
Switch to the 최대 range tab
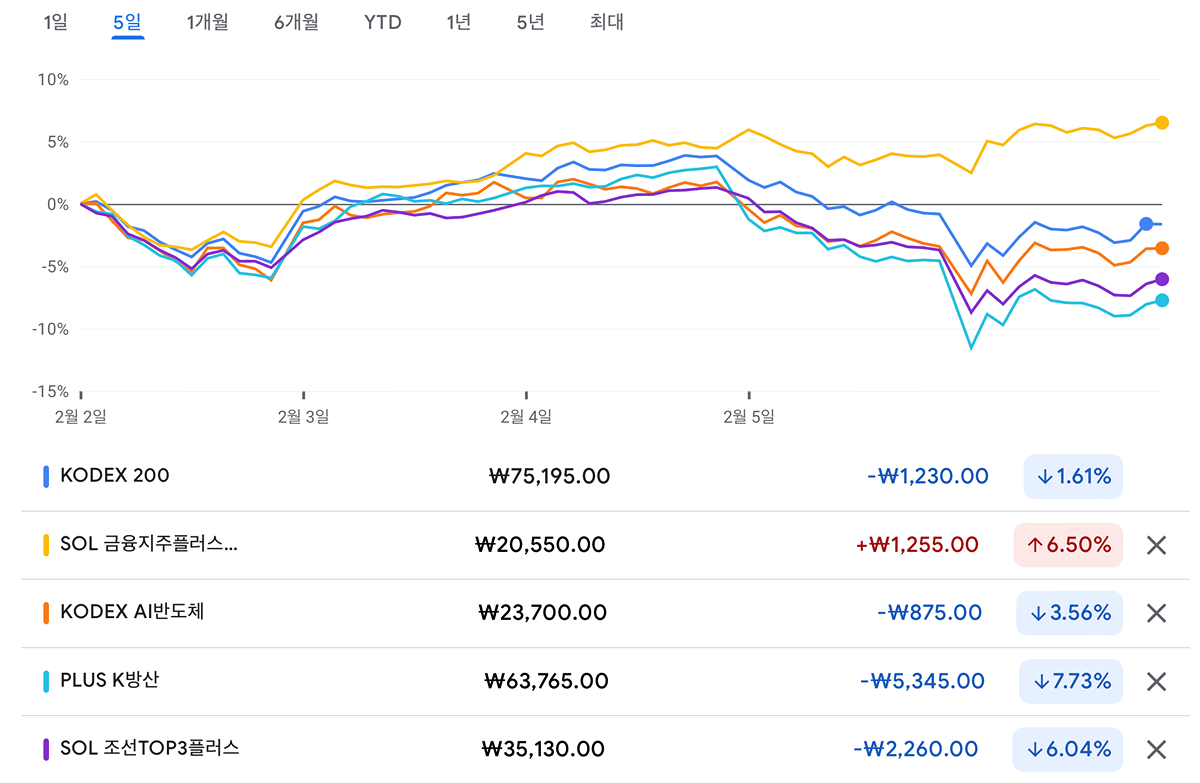pyautogui.click(x=606, y=22)
